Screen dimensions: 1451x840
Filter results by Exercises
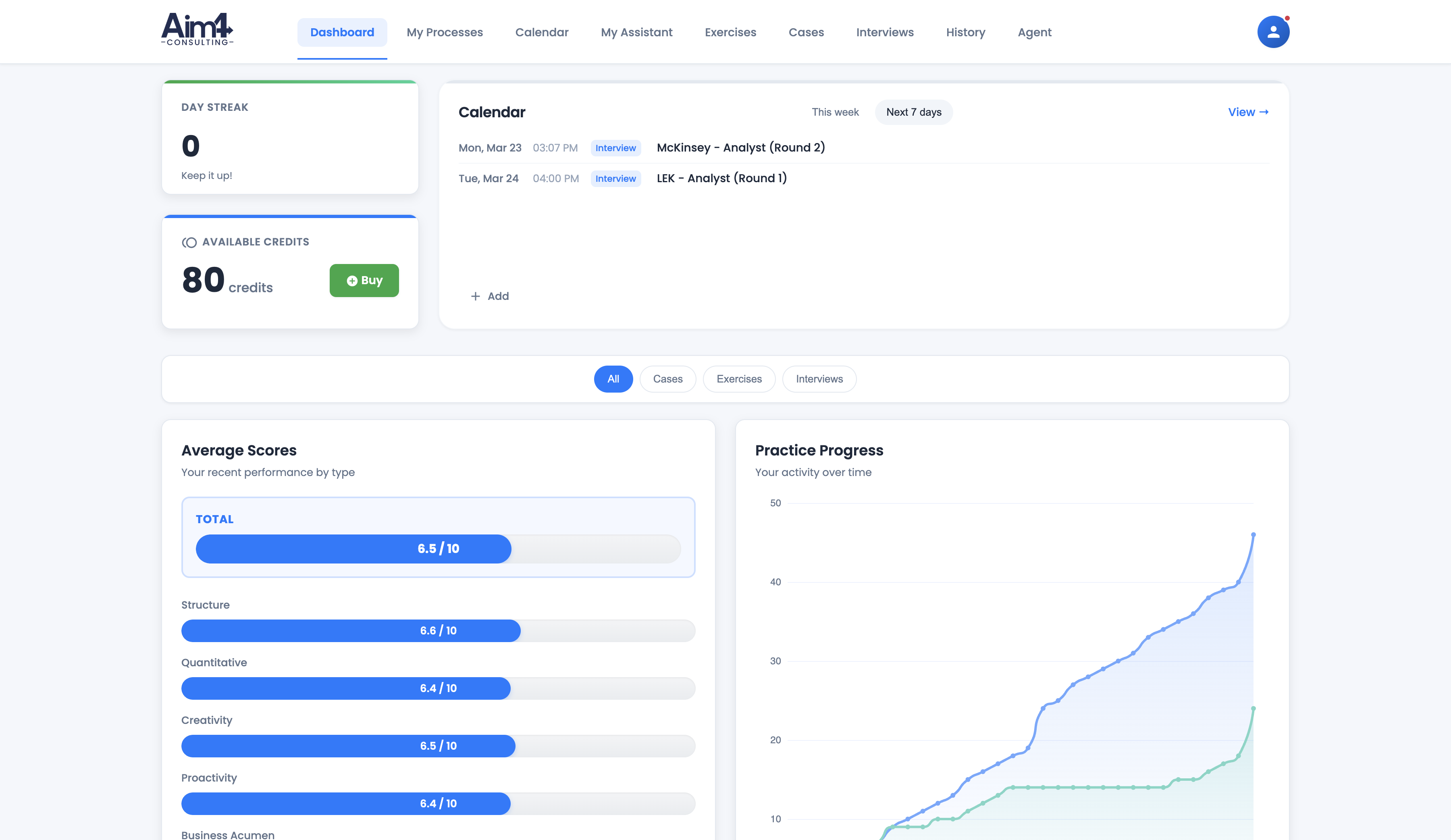pyautogui.click(x=739, y=379)
